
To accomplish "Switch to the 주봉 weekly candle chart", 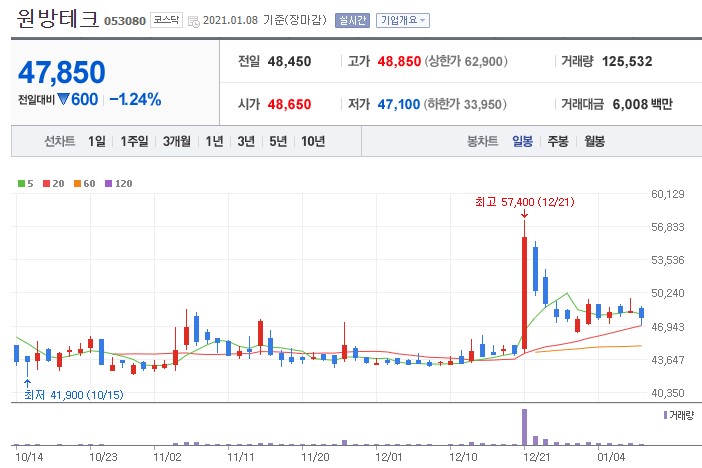I will coord(558,142).
